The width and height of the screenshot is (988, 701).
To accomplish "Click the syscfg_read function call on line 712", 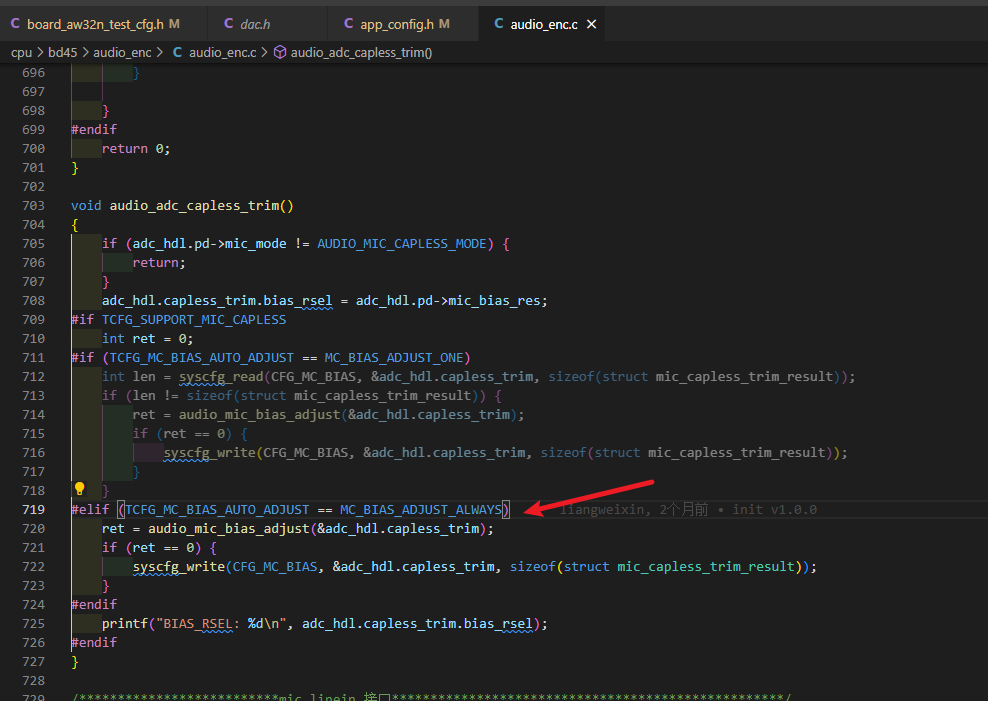I will (x=221, y=377).
